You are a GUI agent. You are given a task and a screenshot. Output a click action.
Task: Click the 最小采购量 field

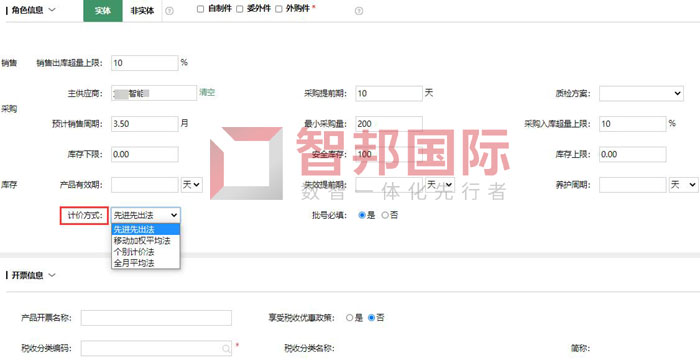click(389, 124)
